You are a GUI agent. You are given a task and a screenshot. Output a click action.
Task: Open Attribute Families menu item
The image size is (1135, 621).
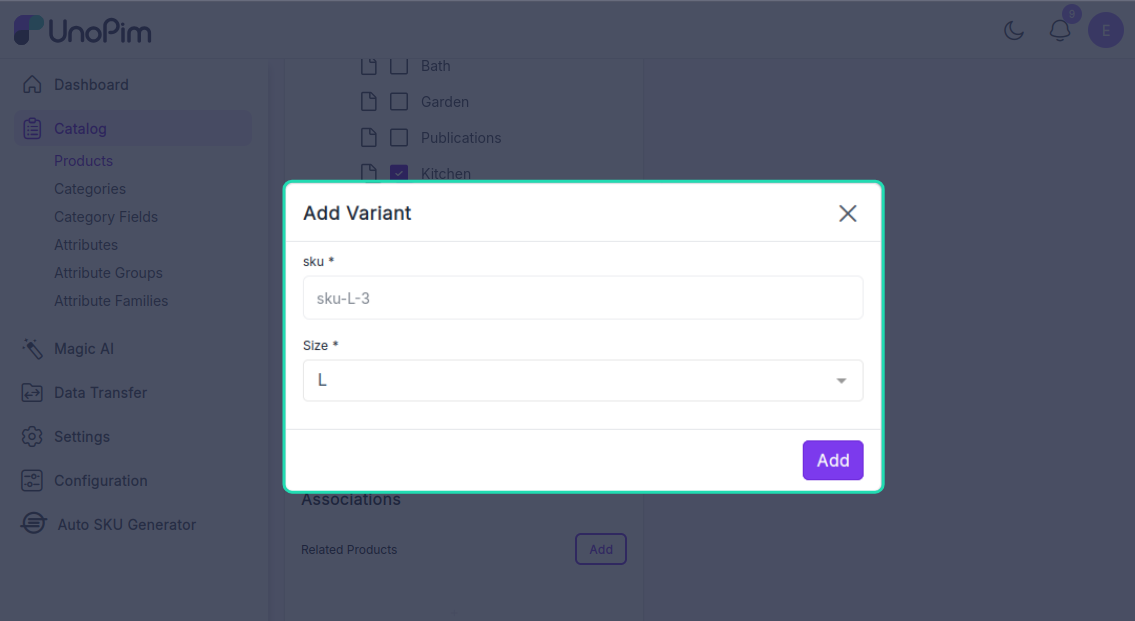(111, 301)
